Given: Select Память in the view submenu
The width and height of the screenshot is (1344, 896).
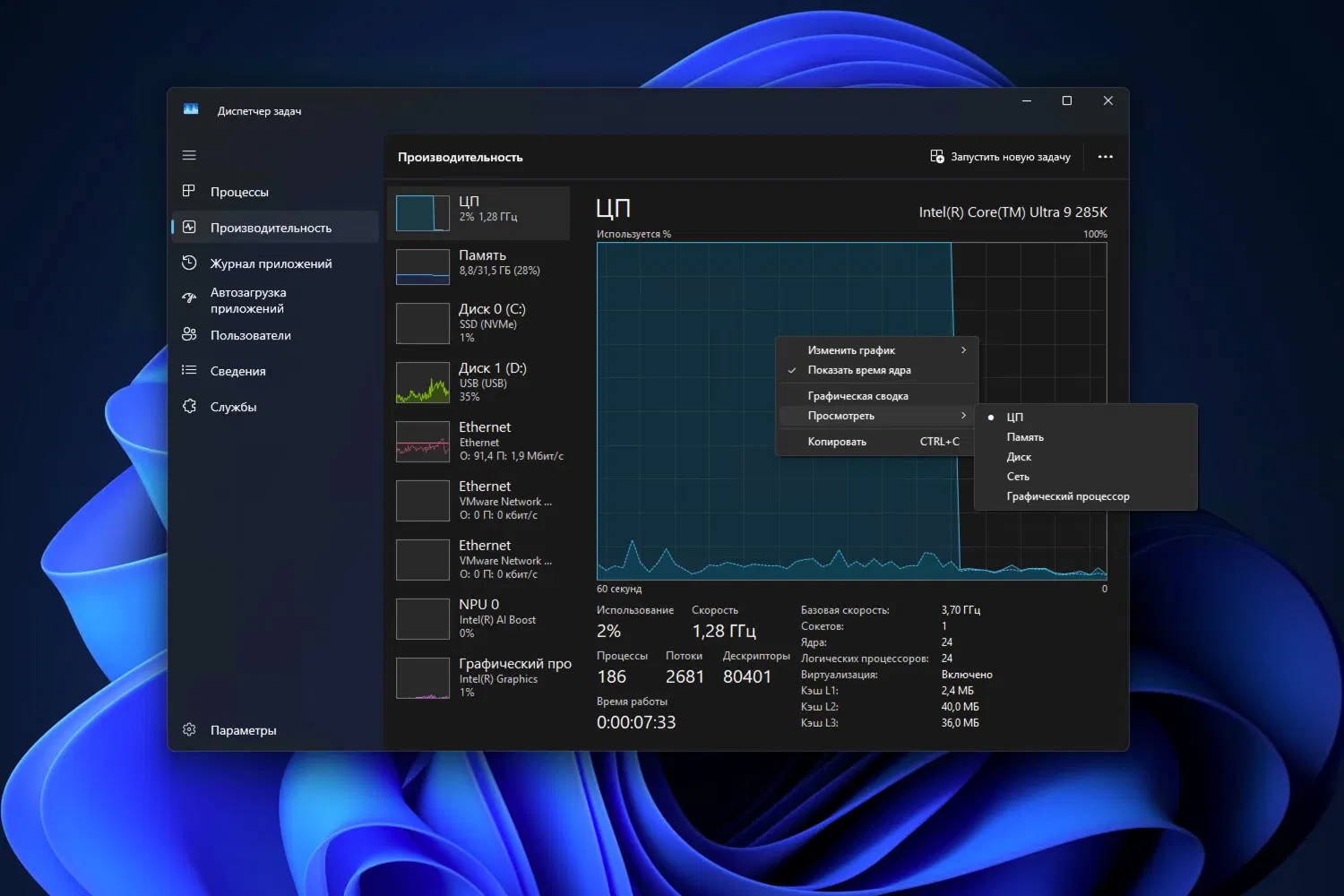Looking at the screenshot, I should [1086, 437].
